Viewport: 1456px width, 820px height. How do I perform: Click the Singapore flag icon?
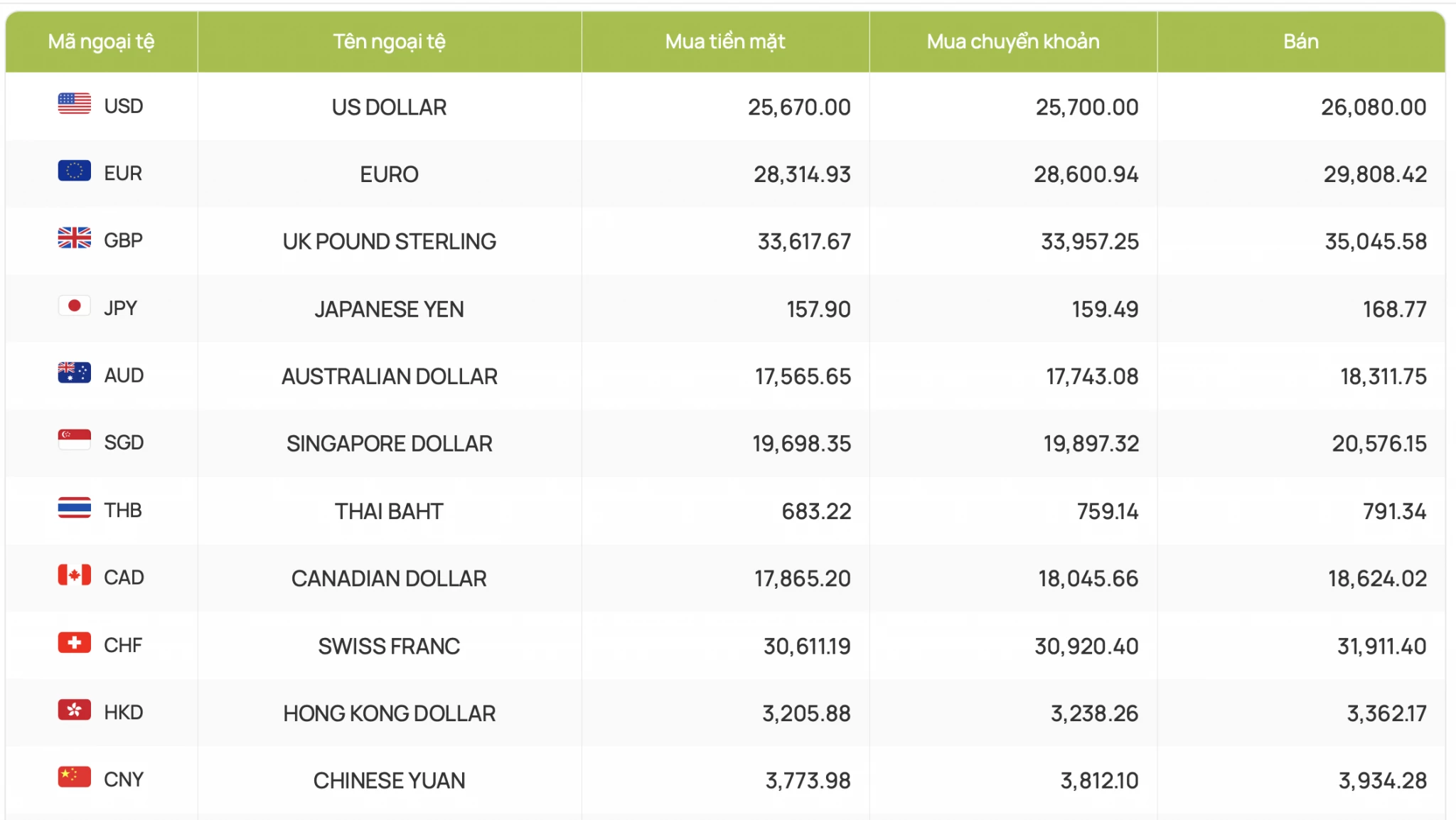(75, 440)
